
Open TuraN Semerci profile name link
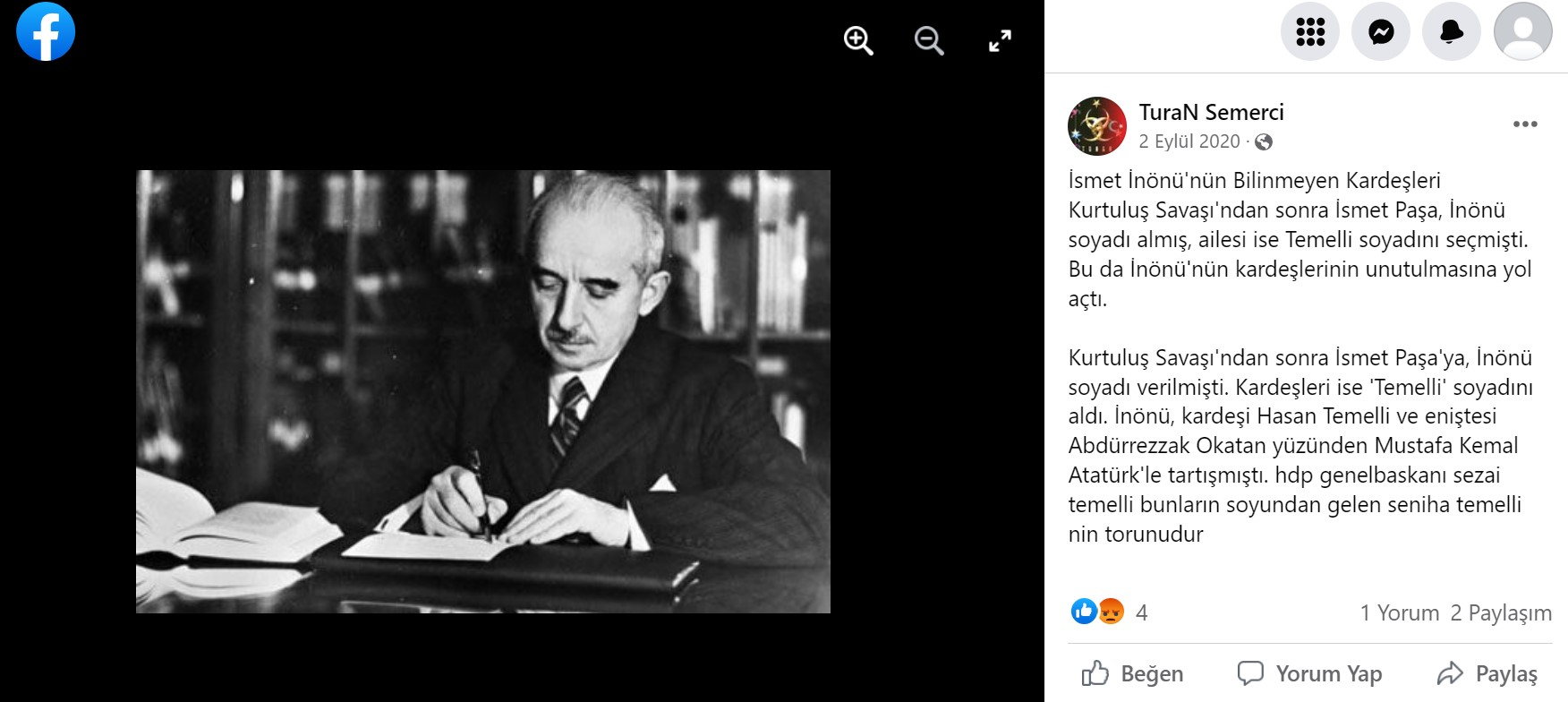1211,112
